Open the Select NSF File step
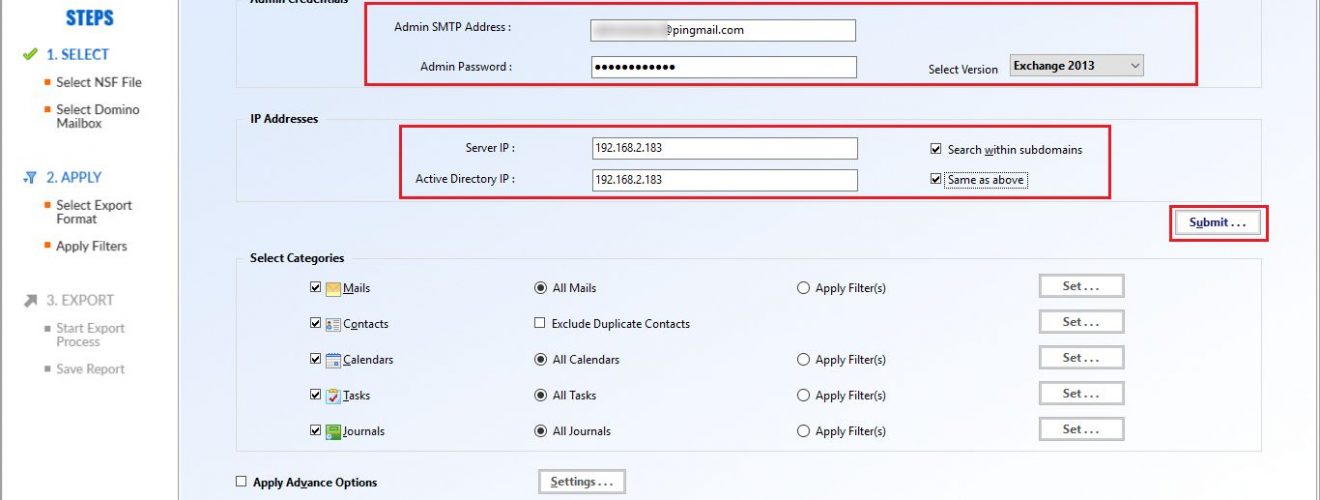The width and height of the screenshot is (1320, 500). click(x=98, y=83)
